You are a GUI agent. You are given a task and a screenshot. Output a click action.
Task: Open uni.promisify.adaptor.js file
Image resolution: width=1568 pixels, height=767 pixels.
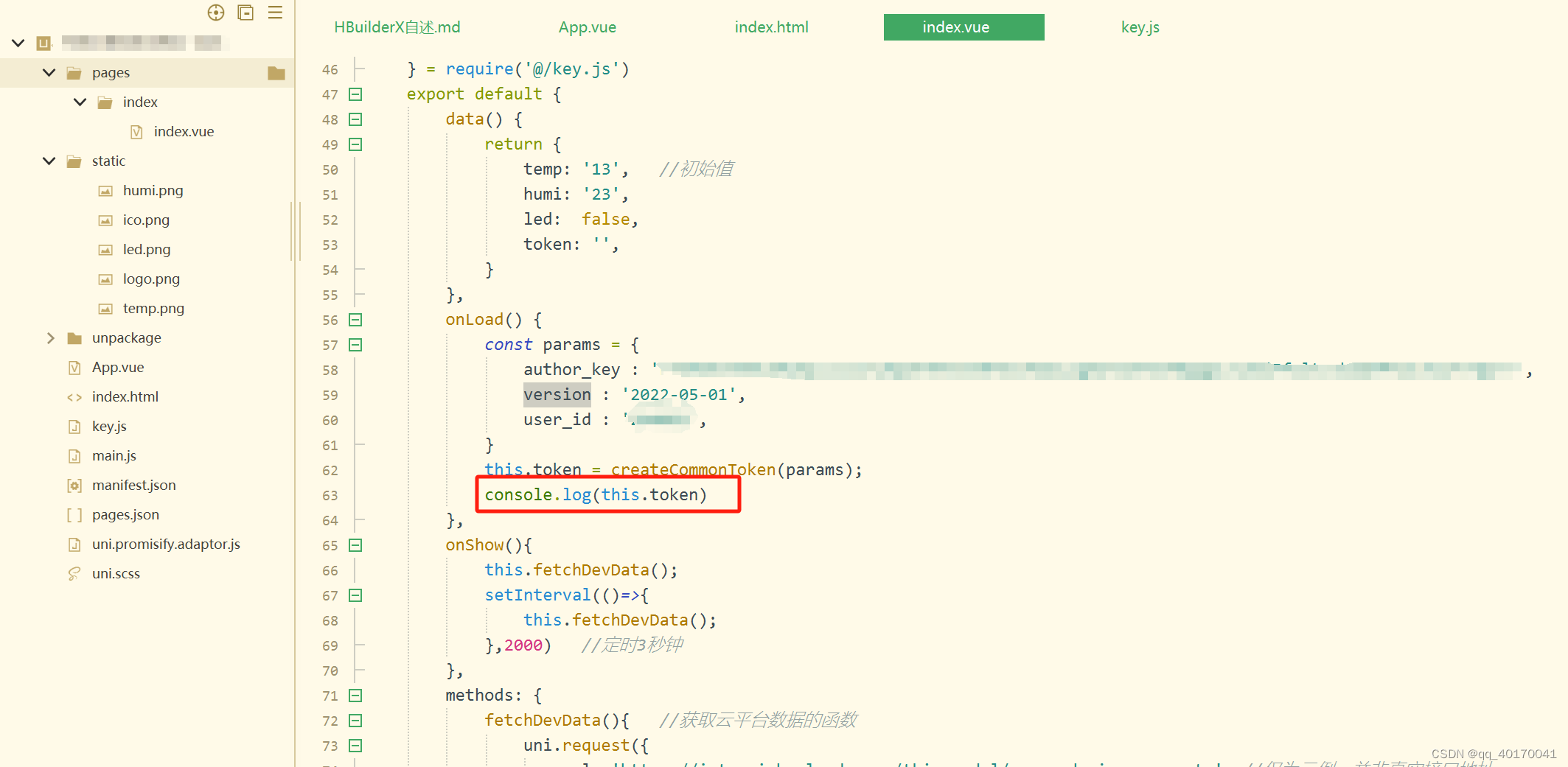[166, 544]
